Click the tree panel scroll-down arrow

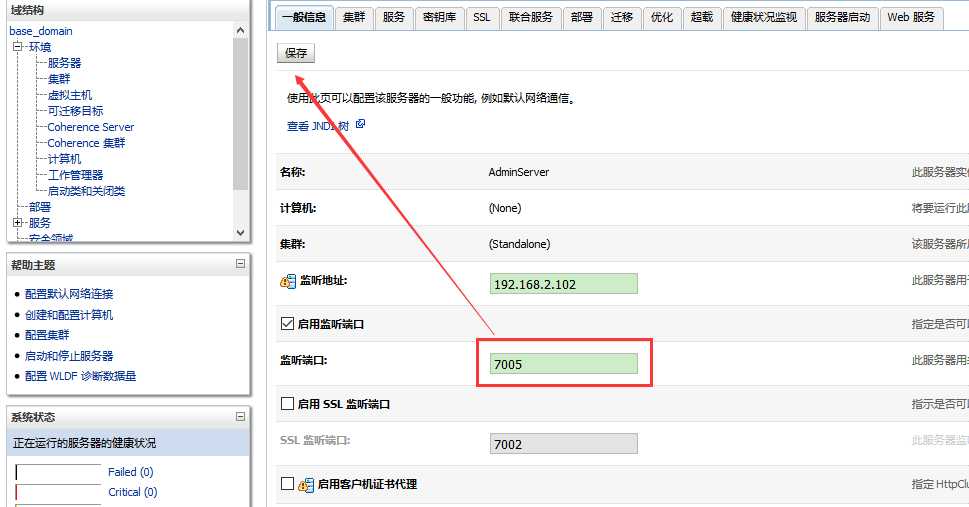pos(241,233)
